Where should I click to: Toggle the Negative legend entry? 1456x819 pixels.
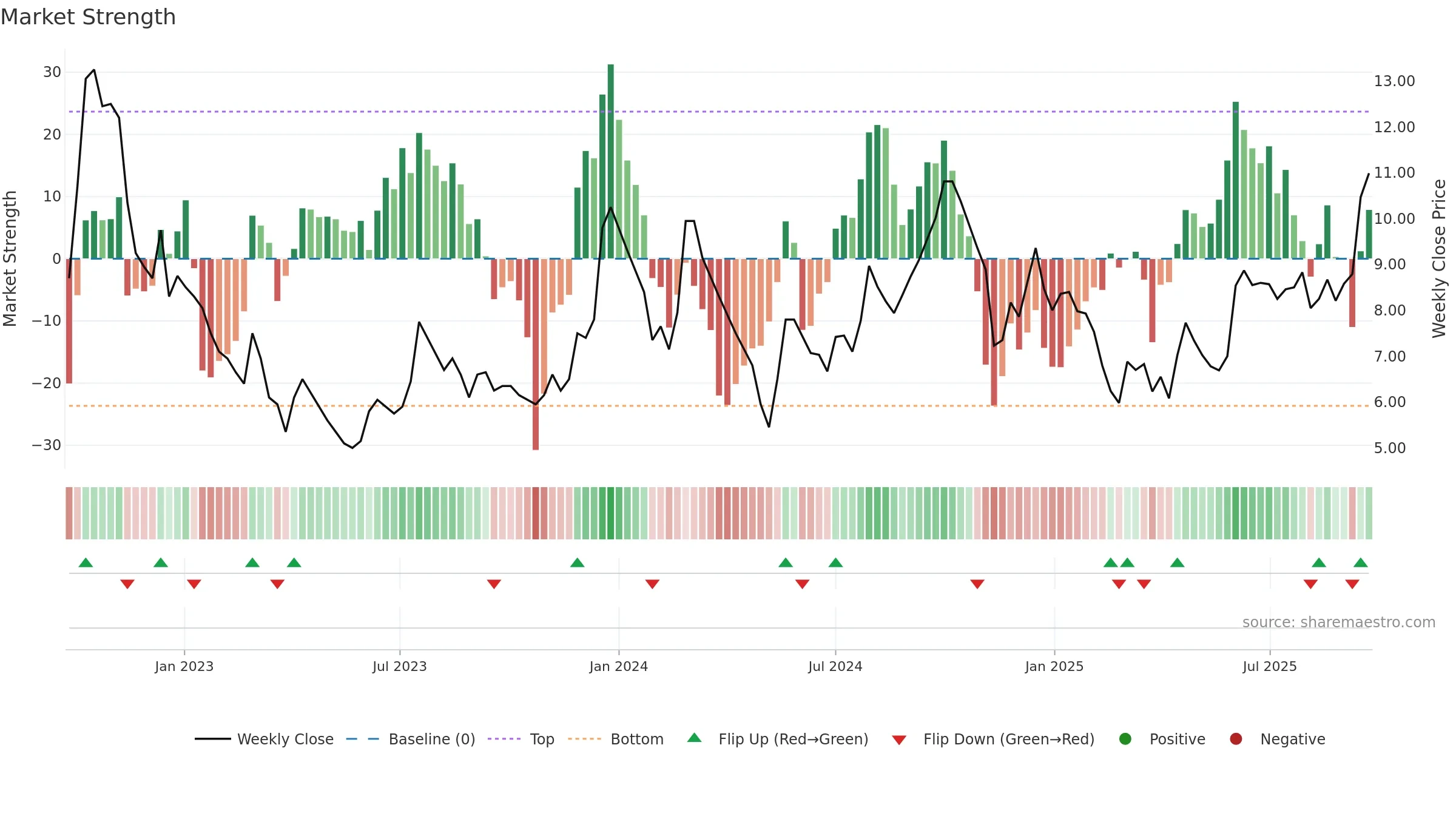point(1277,739)
